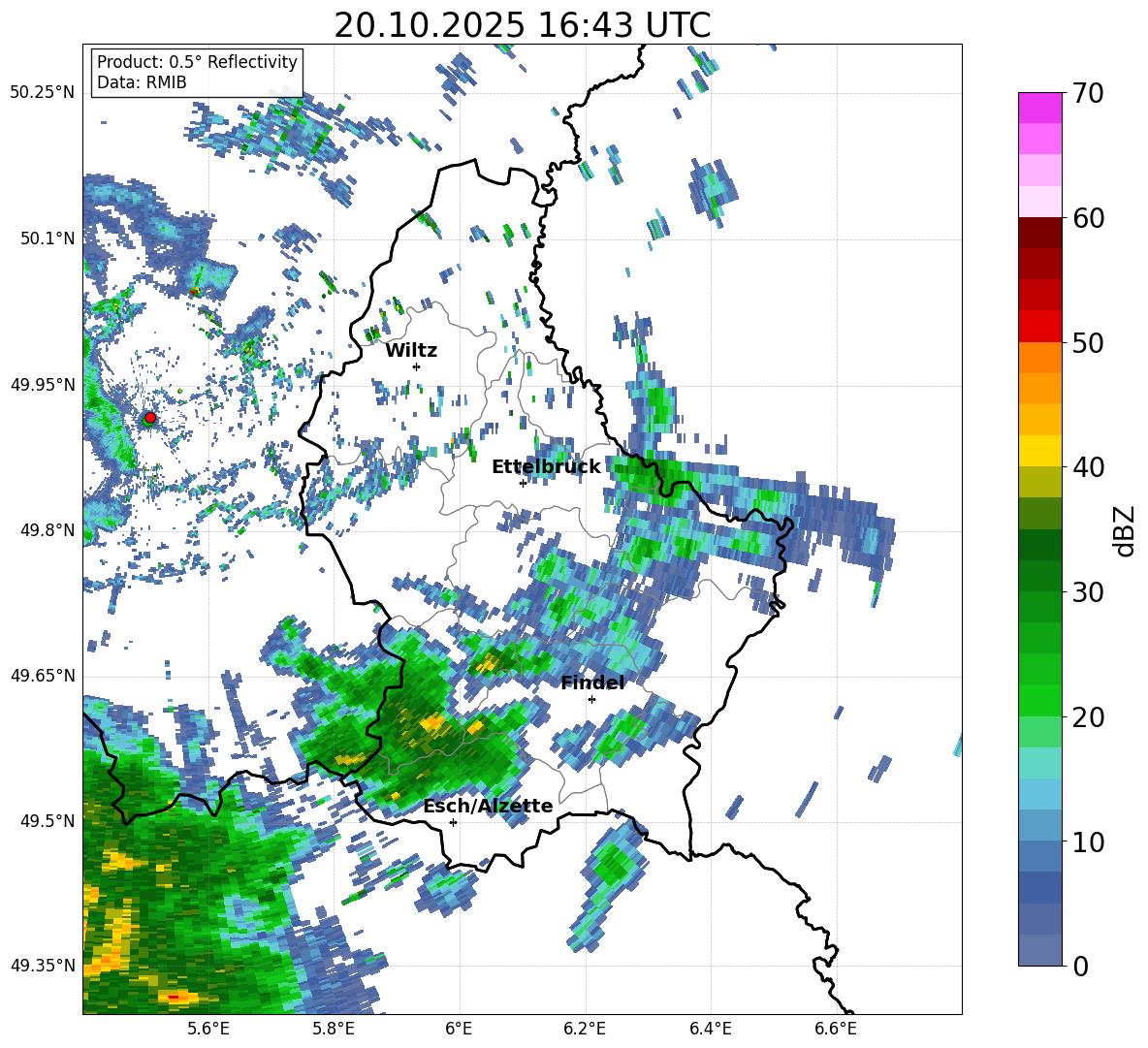Pick the bright red colorbar swatch below the dark reds

[1039, 327]
